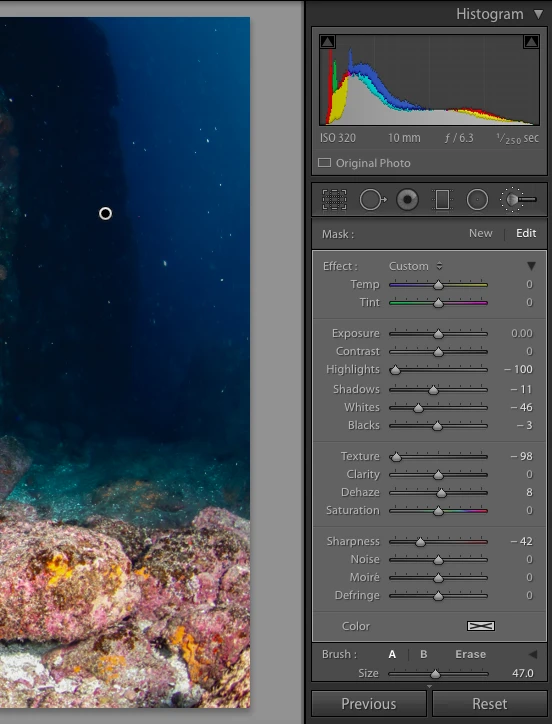Select brush A
Viewport: 552px width, 724px height.
click(392, 654)
